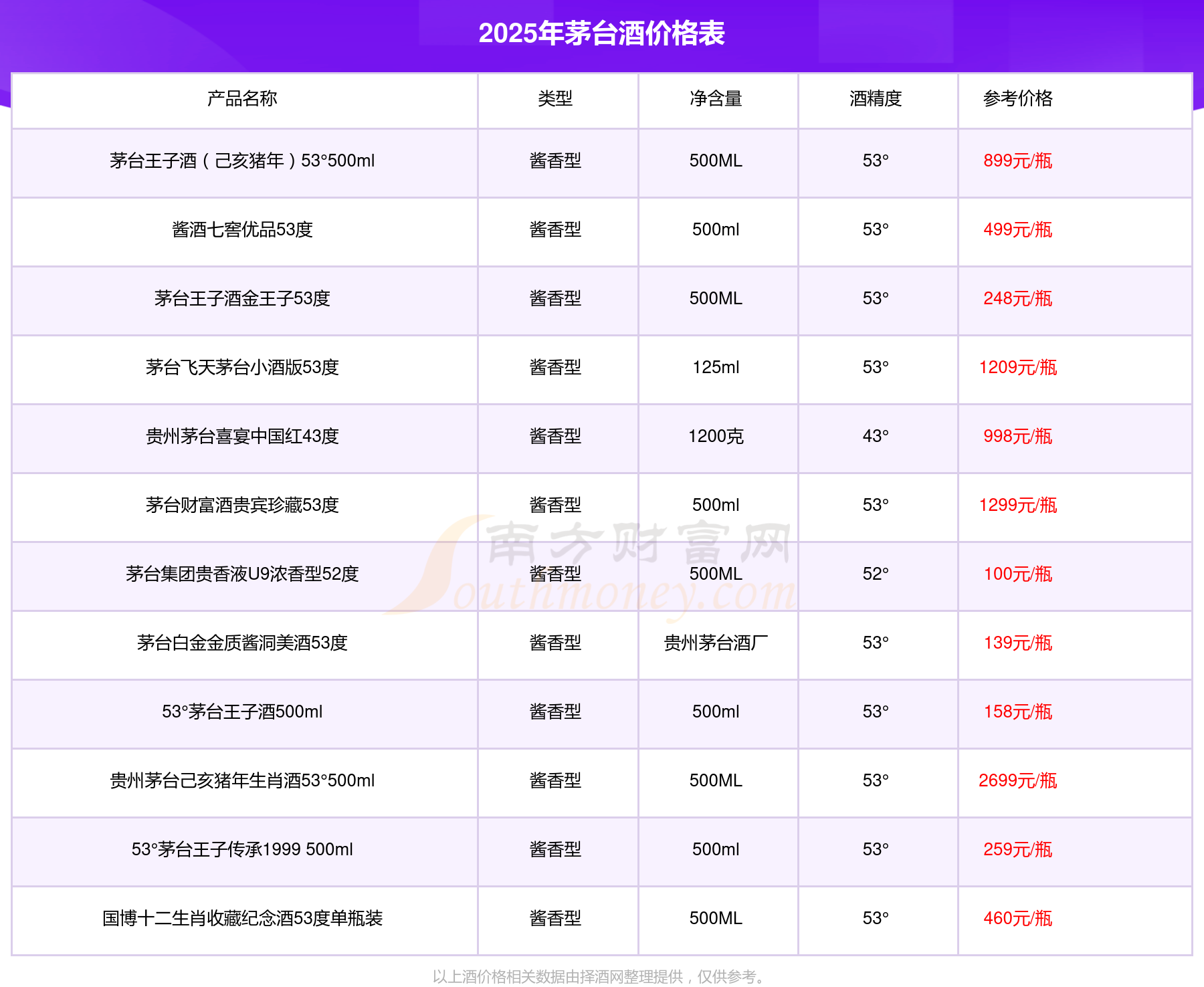Click "53°" in the 国博十二生肖 row
The image size is (1204, 987).
pos(876,918)
